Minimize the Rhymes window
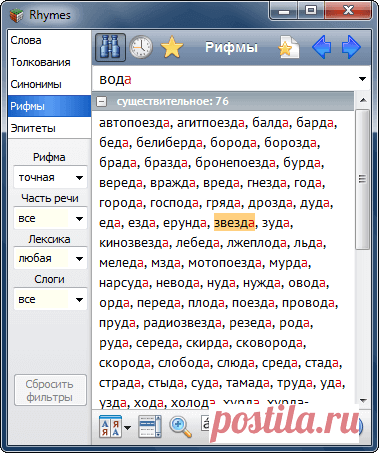Image resolution: width=379 pixels, height=453 pixels. [284, 11]
